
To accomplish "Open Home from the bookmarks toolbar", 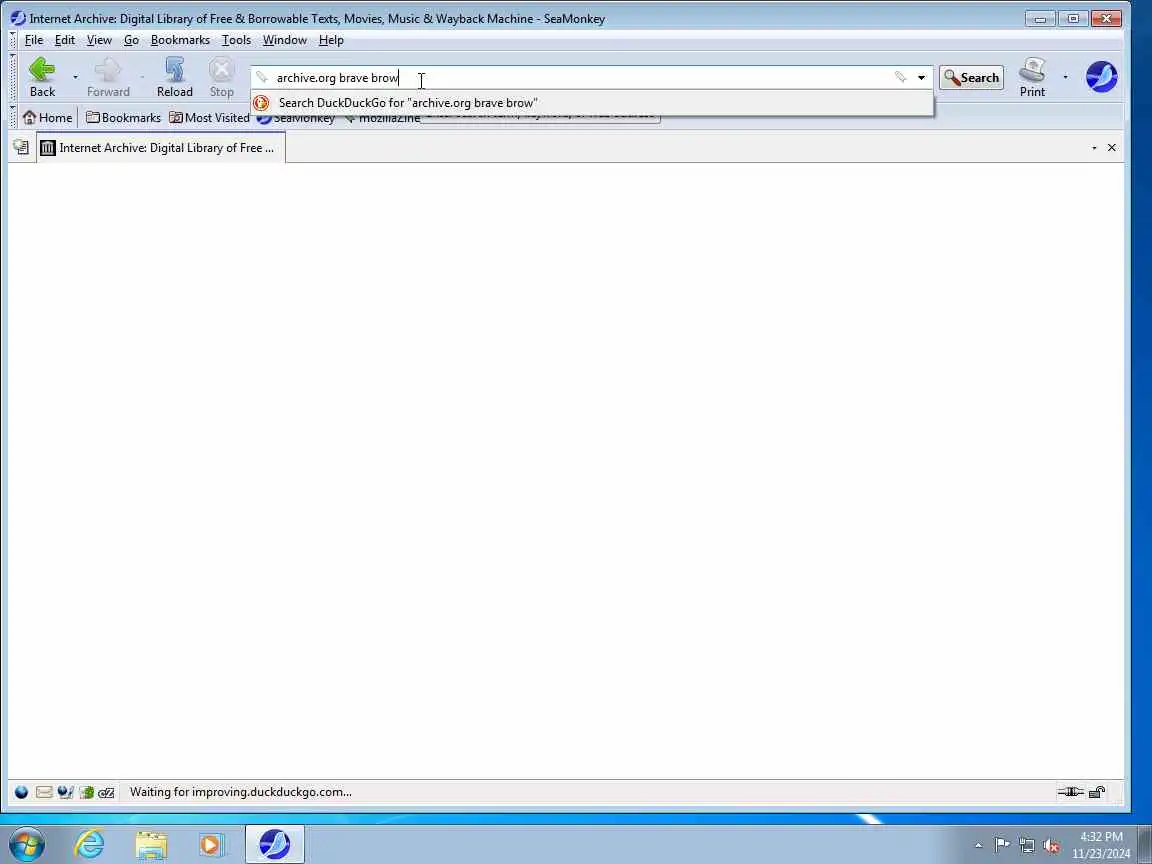I will coord(48,118).
